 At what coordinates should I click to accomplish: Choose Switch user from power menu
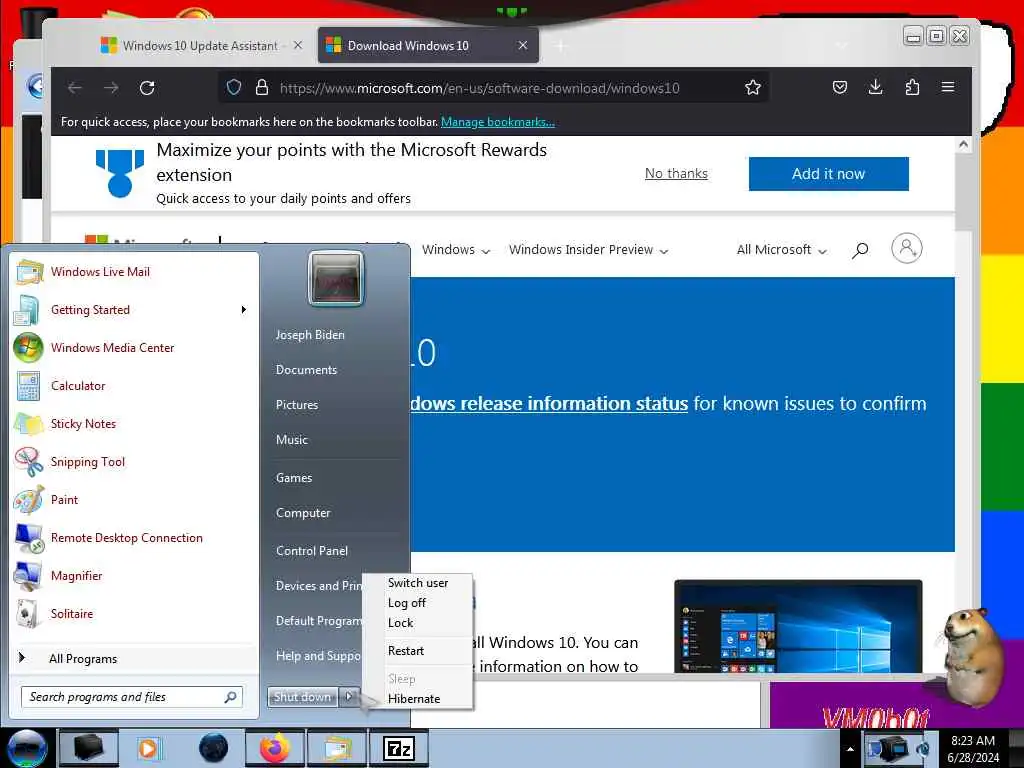(x=418, y=583)
